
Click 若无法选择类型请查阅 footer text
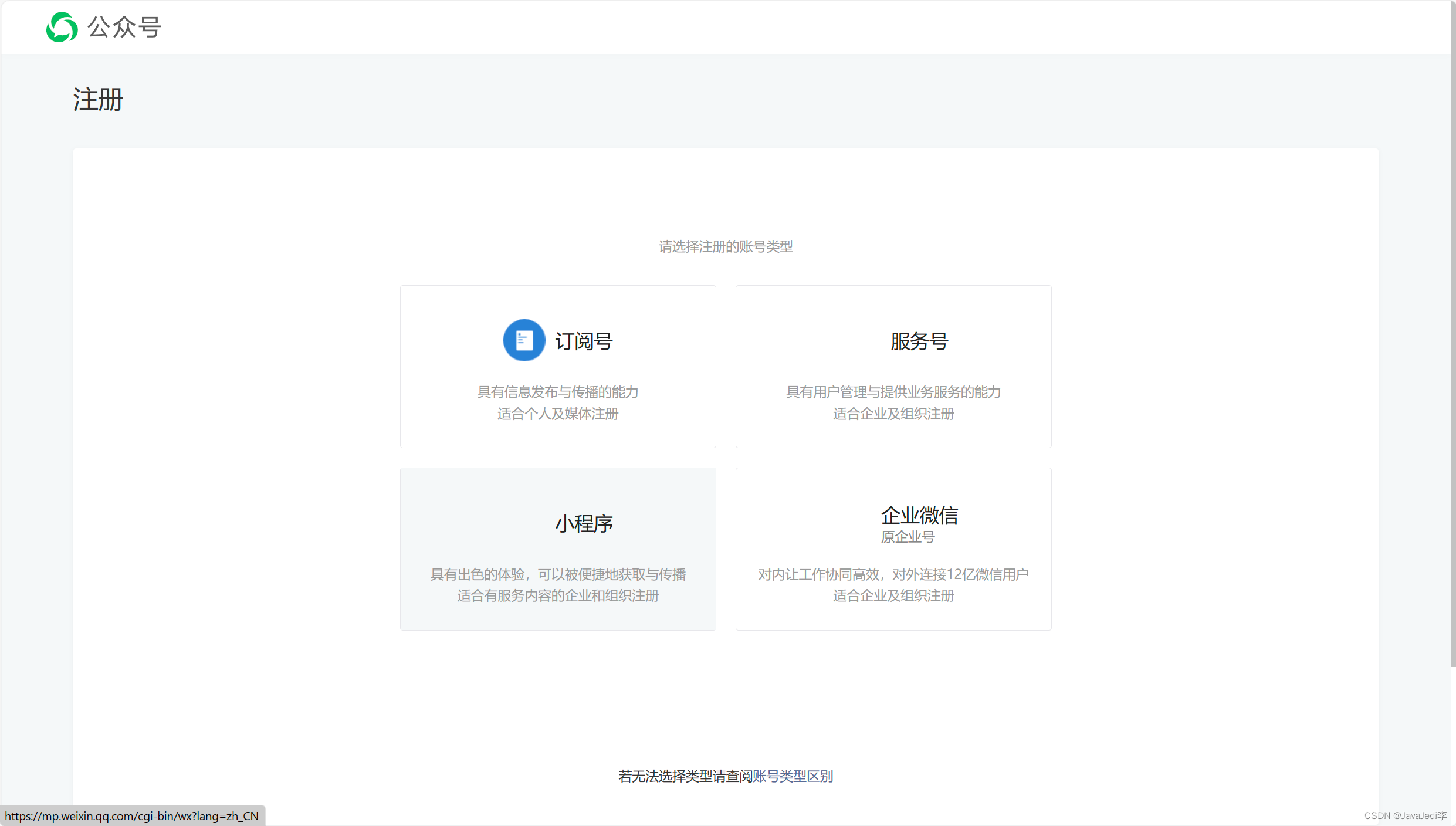[x=685, y=776]
